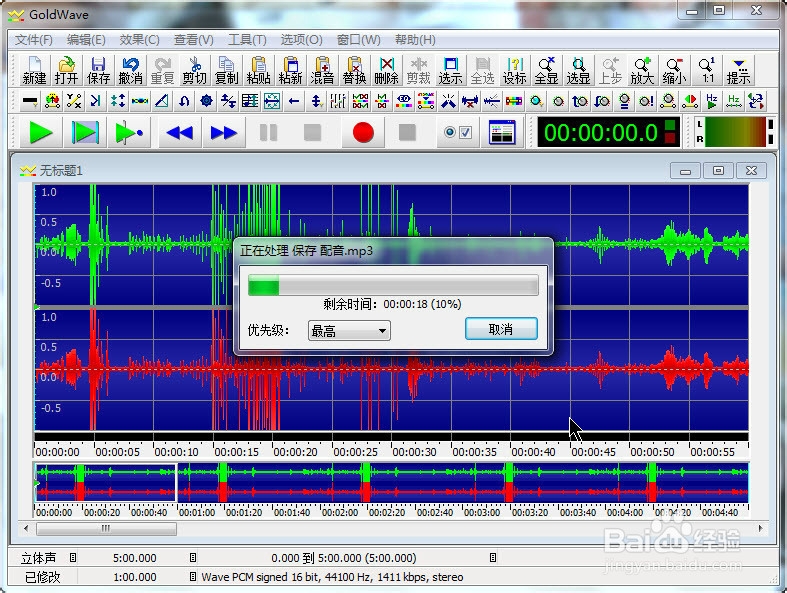Click the 选显 zoom selection icon
The width and height of the screenshot is (787, 593).
point(578,70)
